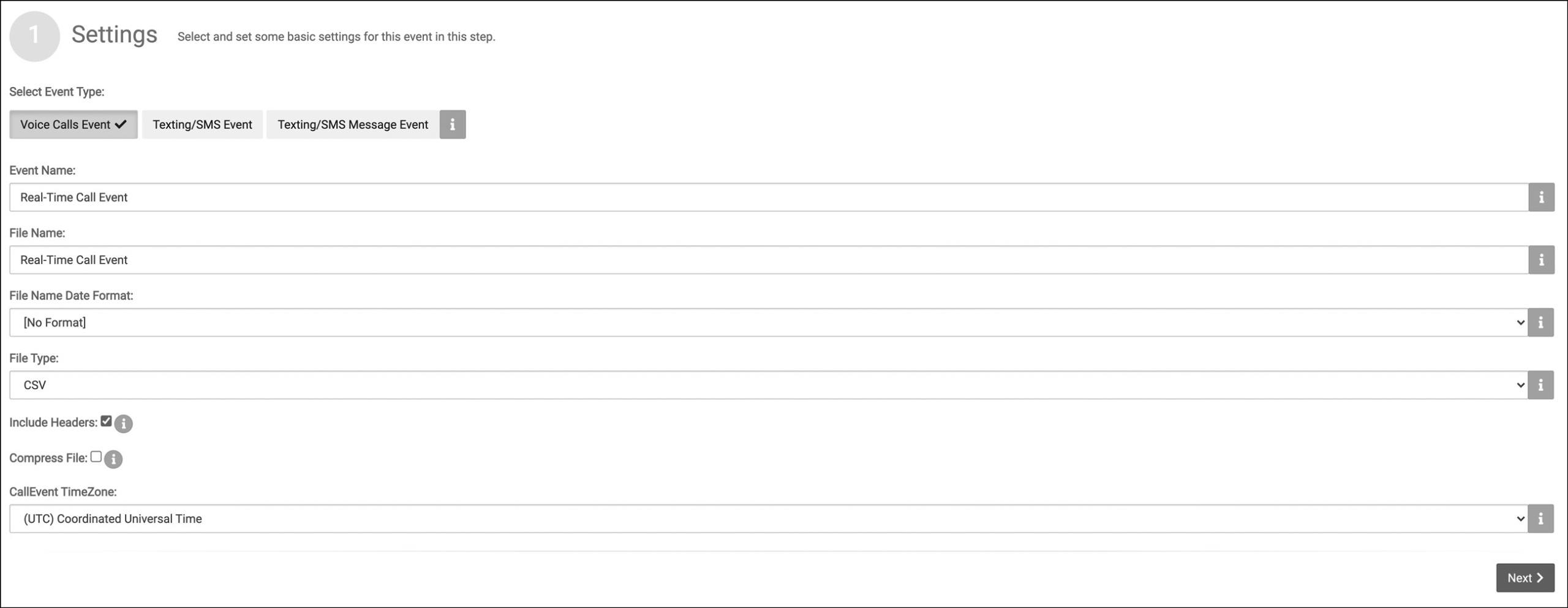Open the Event Name field info icon
The image size is (1568, 608).
pyautogui.click(x=1541, y=197)
